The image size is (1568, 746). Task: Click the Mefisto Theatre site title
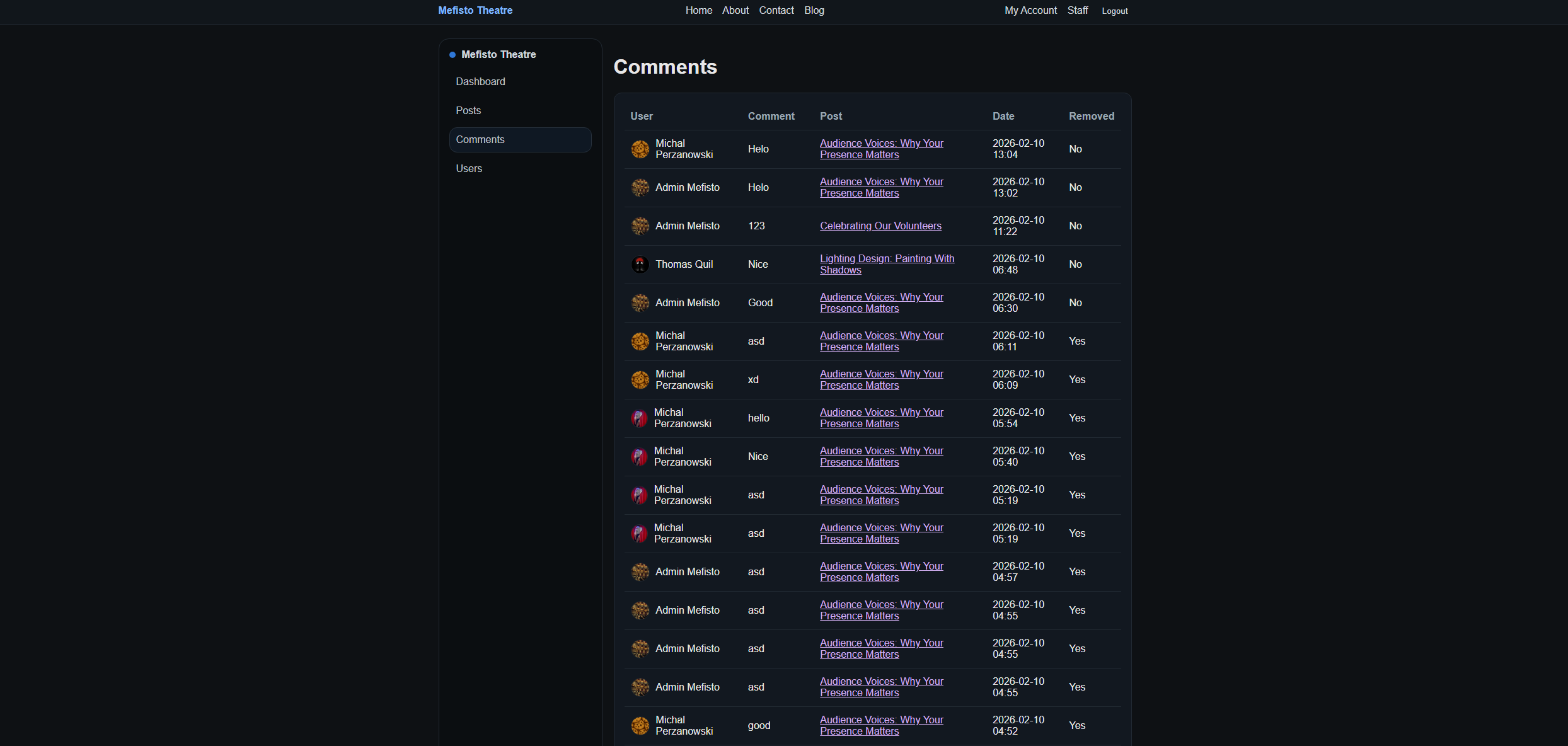(x=475, y=10)
